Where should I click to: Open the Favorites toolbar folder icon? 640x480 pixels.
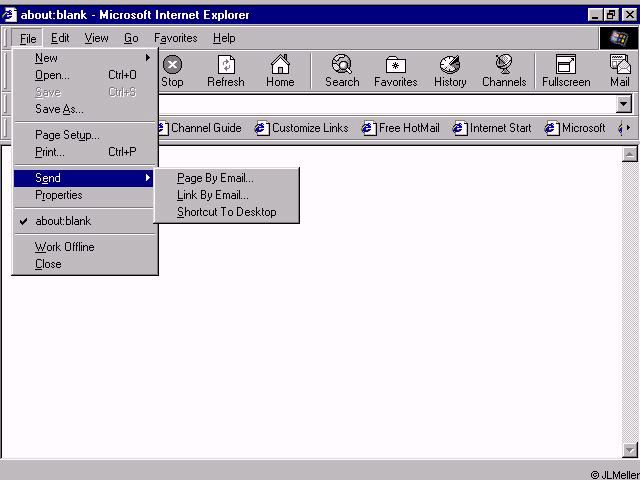click(396, 71)
